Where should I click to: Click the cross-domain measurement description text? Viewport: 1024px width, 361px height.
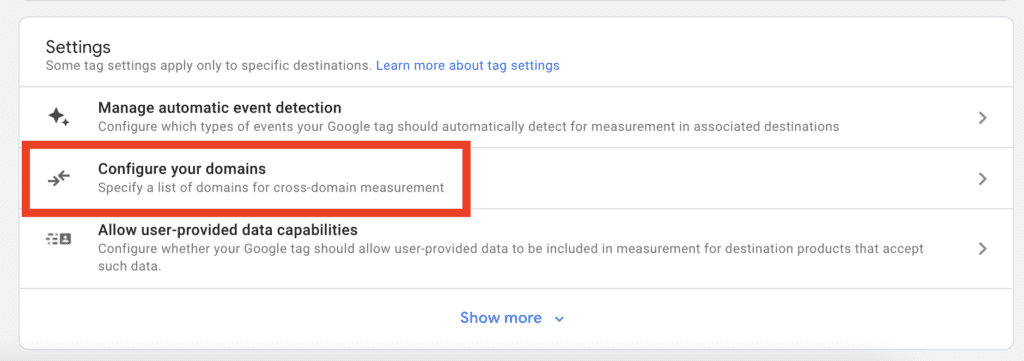coord(271,188)
